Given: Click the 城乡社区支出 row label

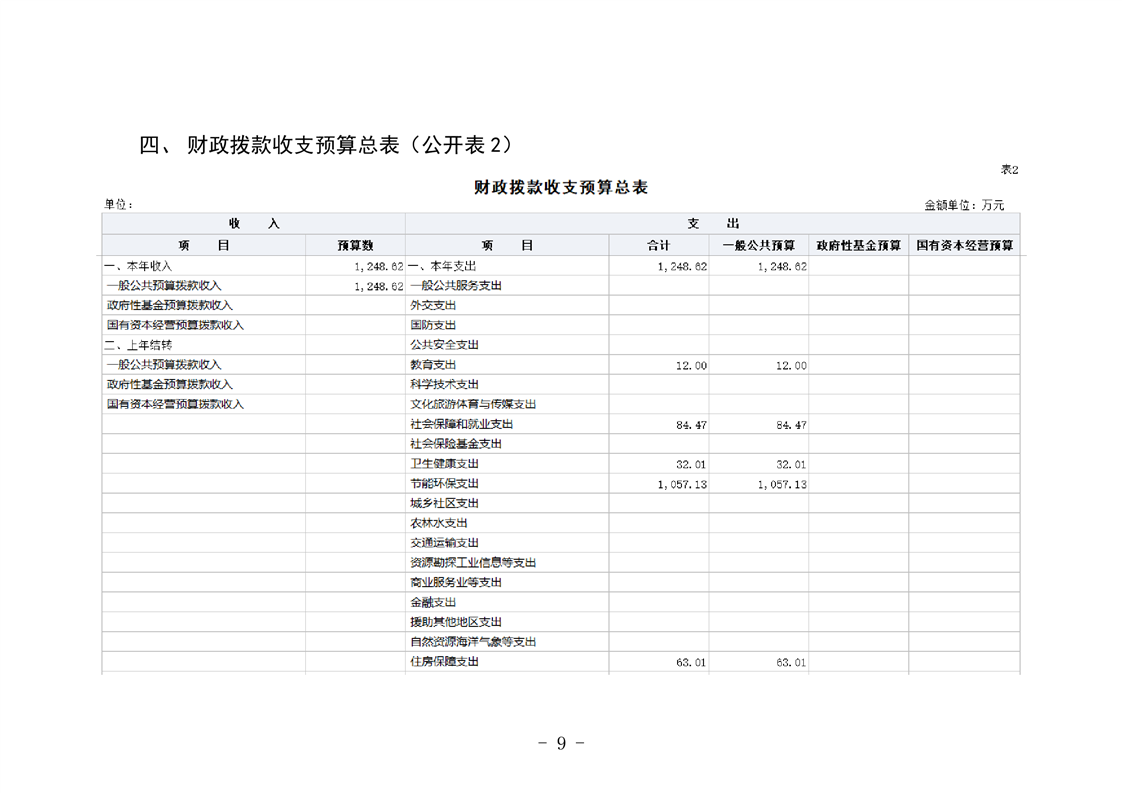Looking at the screenshot, I should (444, 503).
